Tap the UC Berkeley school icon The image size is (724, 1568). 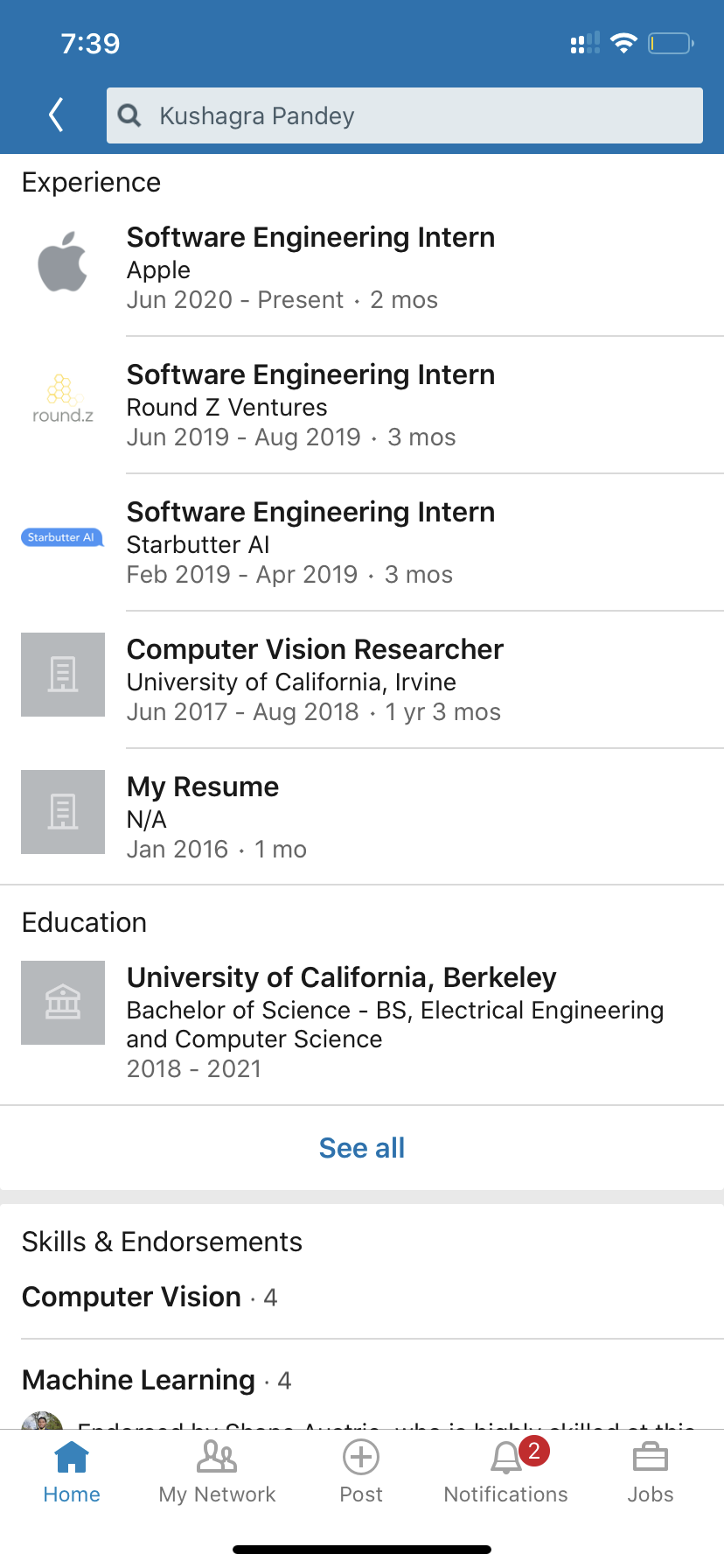tap(63, 1003)
